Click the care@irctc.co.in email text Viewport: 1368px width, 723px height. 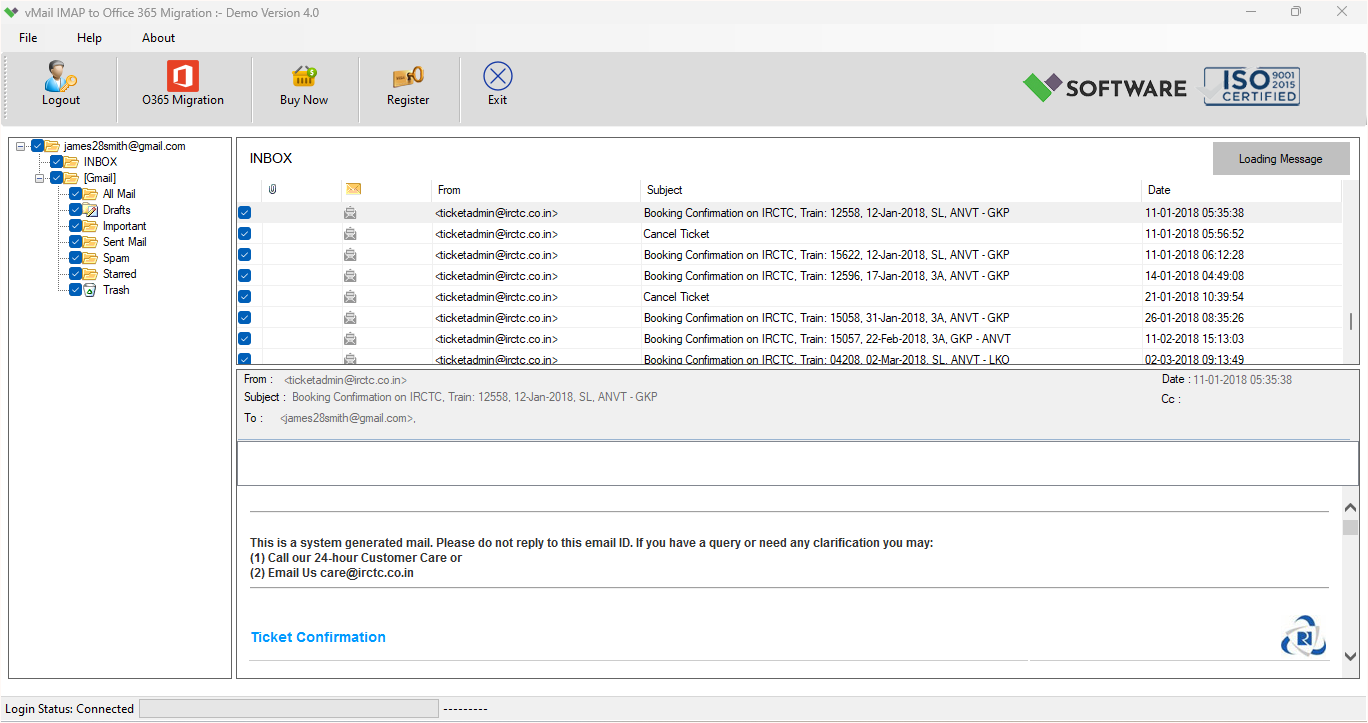(367, 573)
